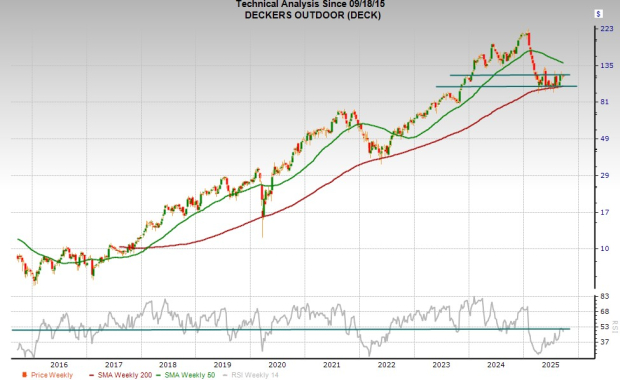Click the 49 price axis label
The height and width of the screenshot is (380, 620).
605,138
